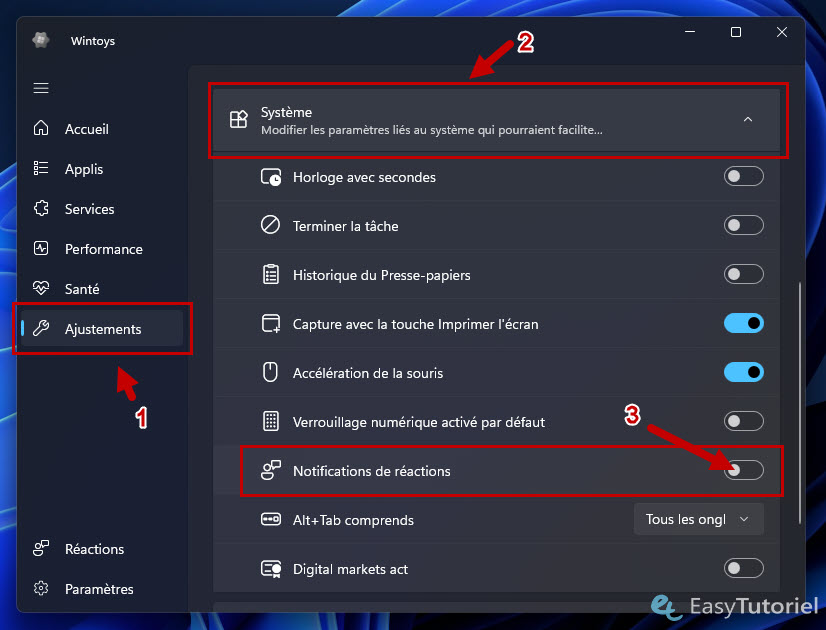The image size is (826, 630).
Task: Click the Performance sidebar icon
Action: coord(41,248)
